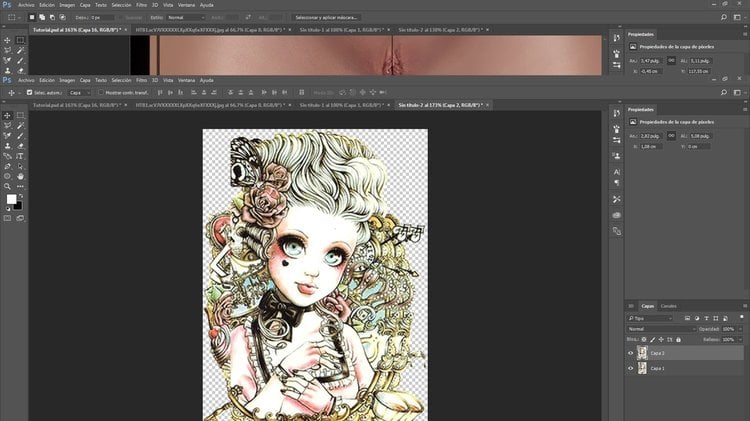Select Rectangular Marquee tool in front window toolbox
This screenshot has width=750, height=421.
coord(20,115)
